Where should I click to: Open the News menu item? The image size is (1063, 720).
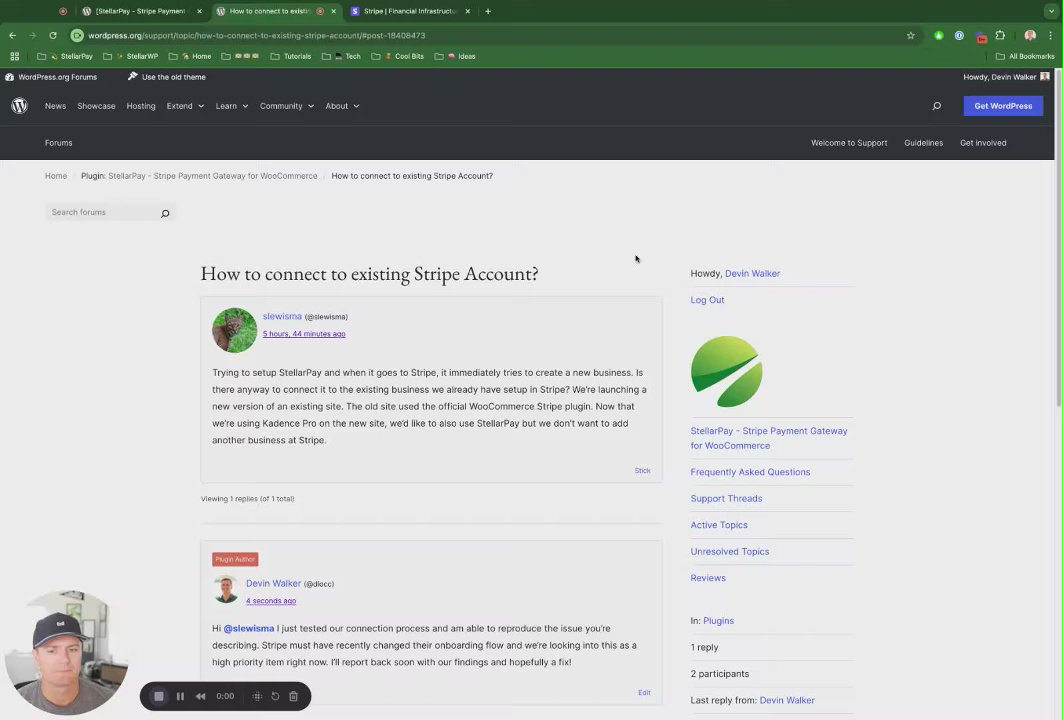click(x=56, y=106)
